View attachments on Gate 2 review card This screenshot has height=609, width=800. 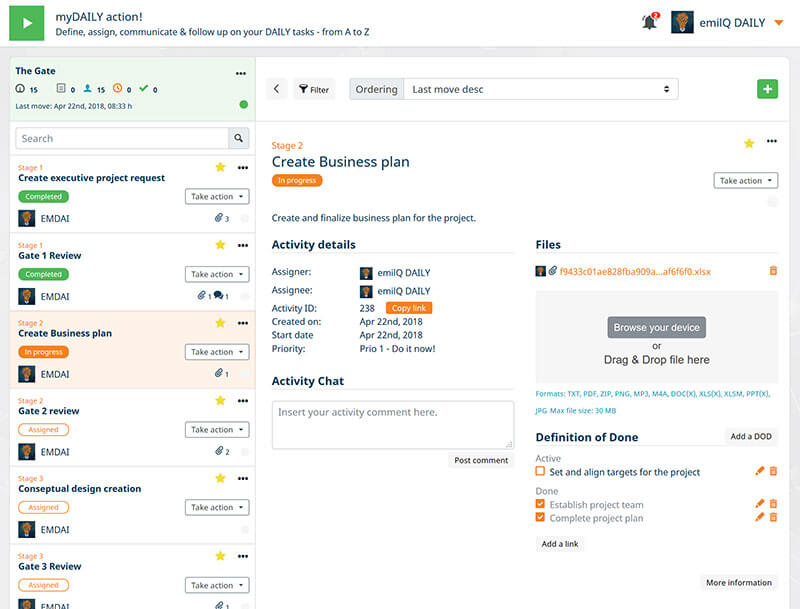point(222,451)
